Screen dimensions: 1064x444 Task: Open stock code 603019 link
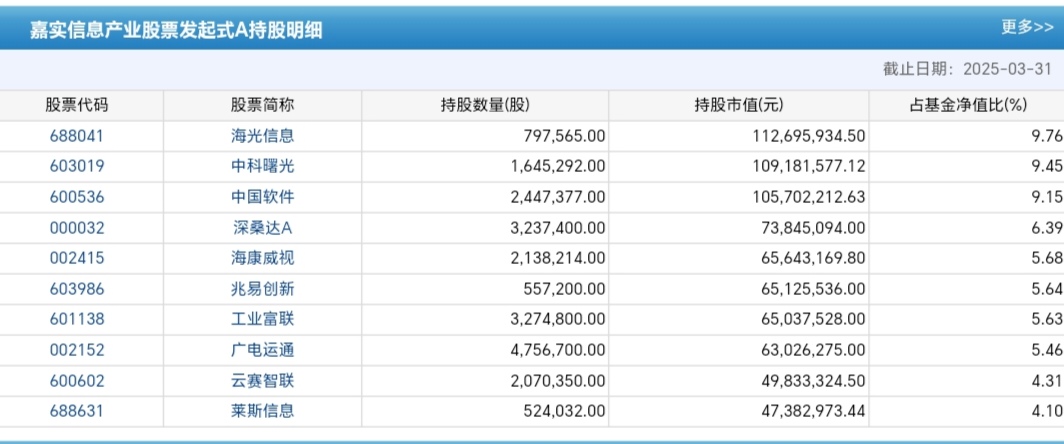[x=77, y=166]
